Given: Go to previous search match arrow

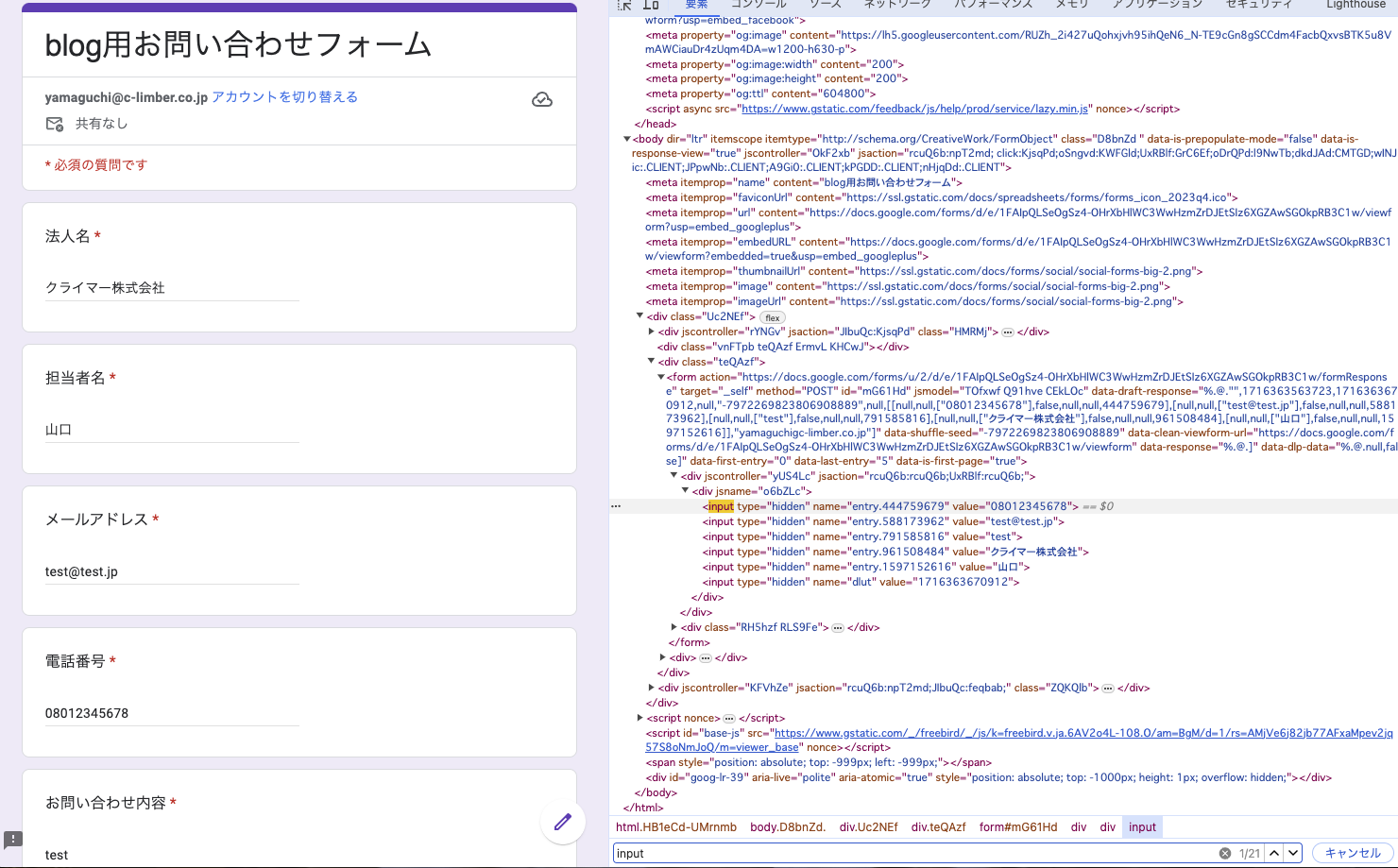Looking at the screenshot, I should click(x=1274, y=853).
